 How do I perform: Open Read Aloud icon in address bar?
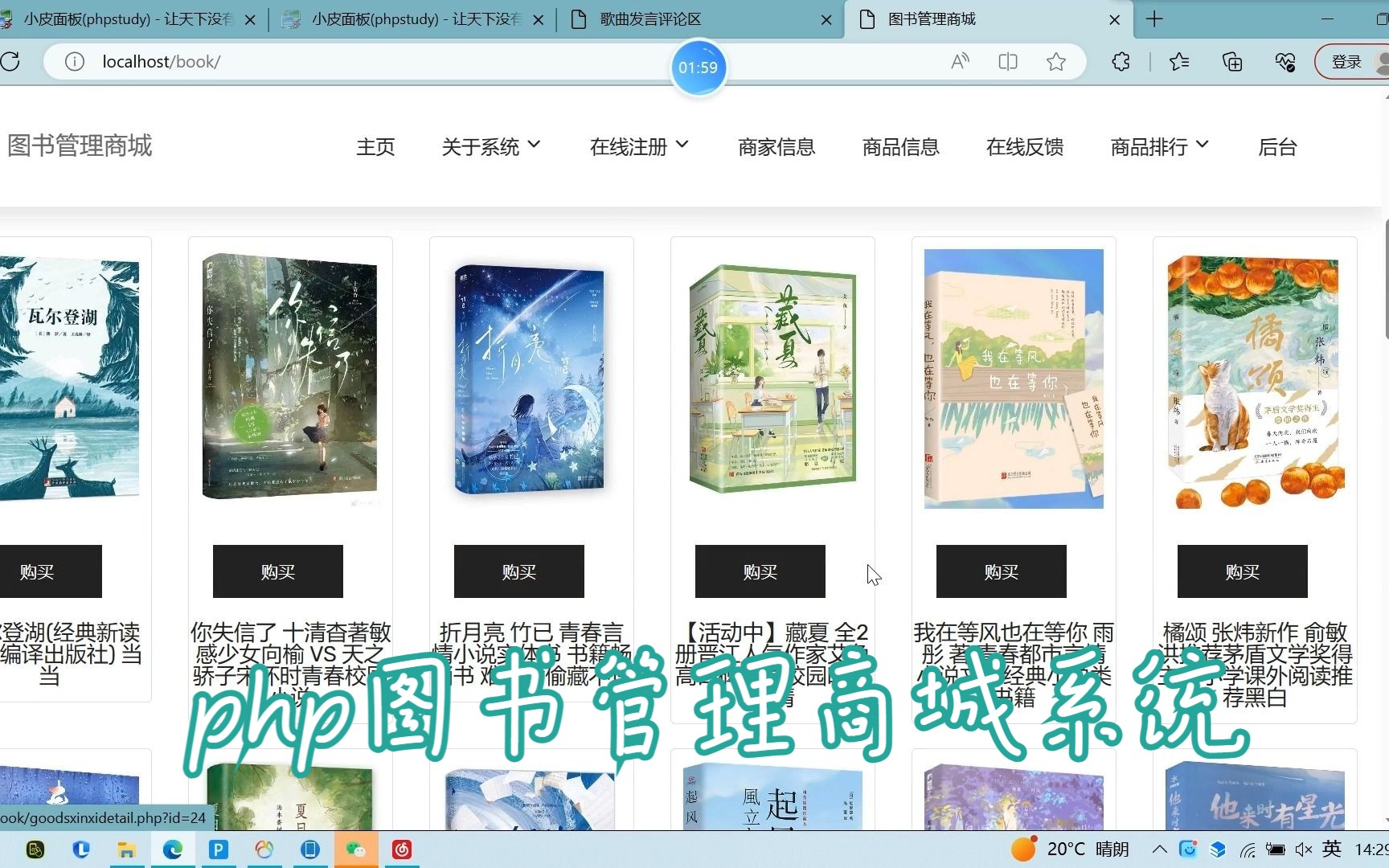pos(960,62)
